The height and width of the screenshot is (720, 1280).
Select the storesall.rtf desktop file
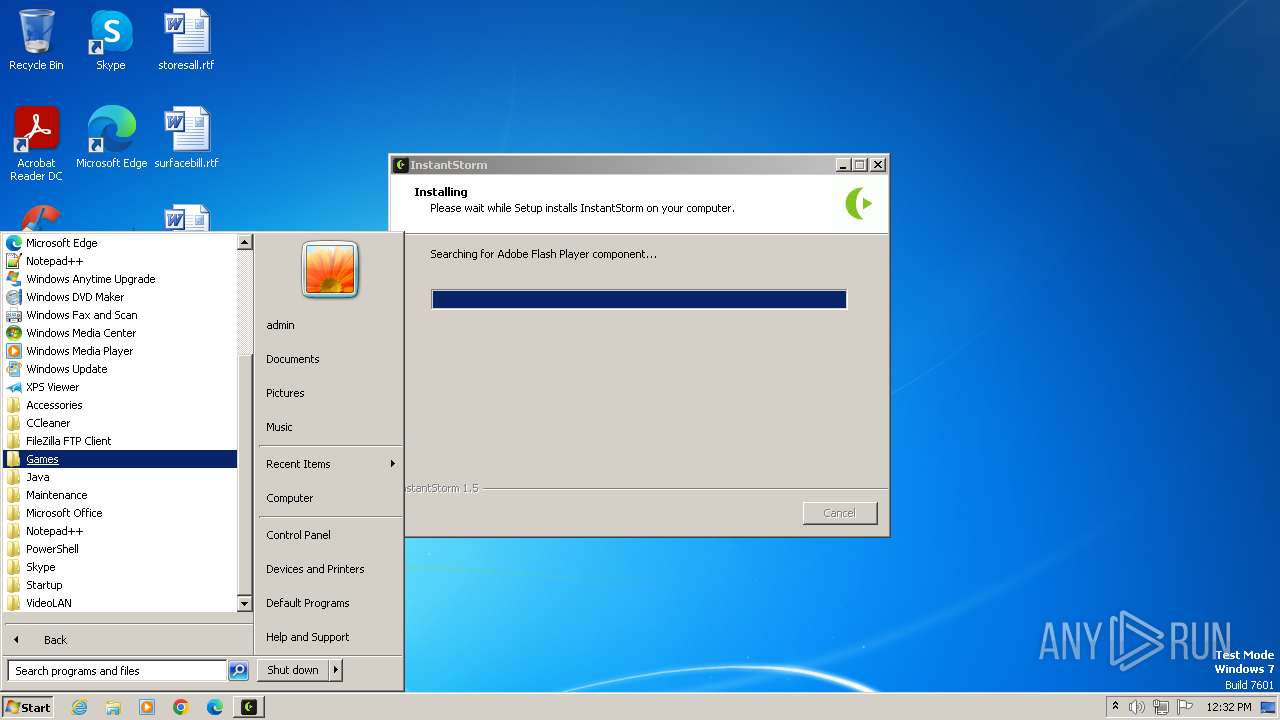[186, 40]
